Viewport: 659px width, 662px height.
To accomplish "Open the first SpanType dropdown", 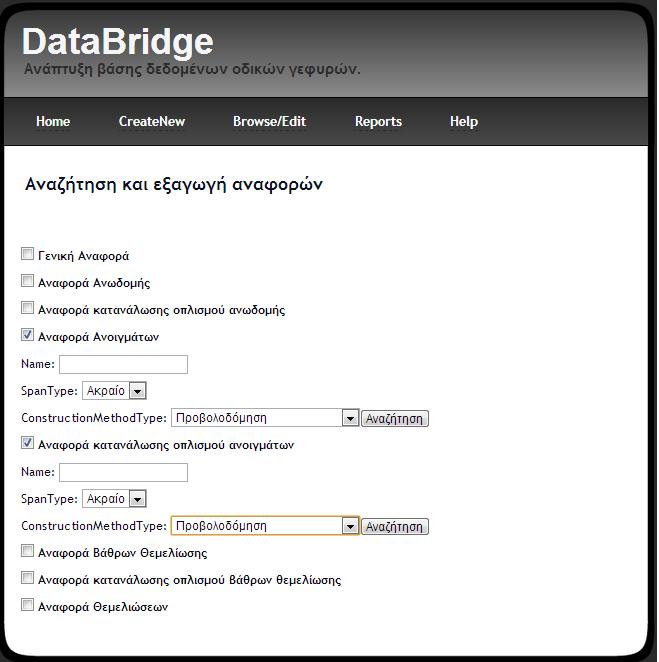I will [x=114, y=391].
